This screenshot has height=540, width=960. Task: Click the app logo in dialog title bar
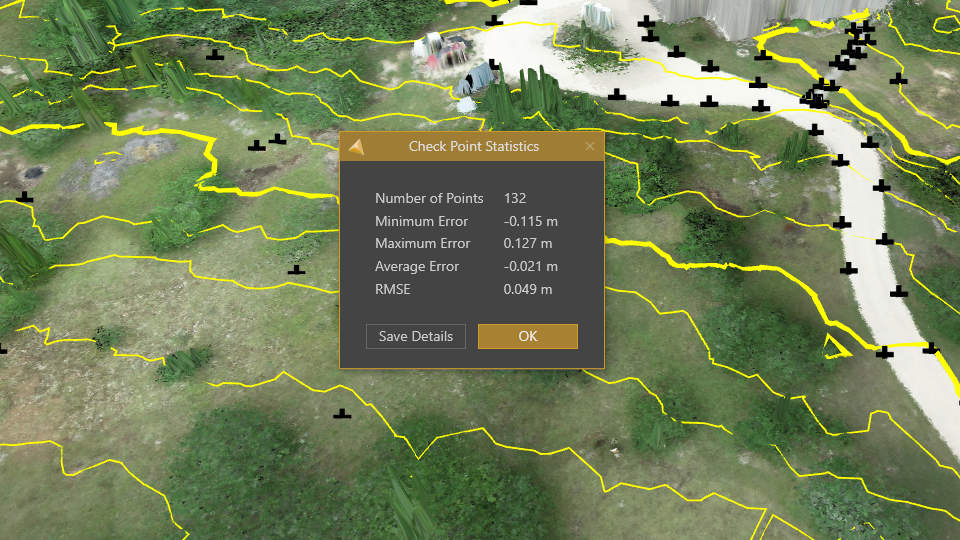click(x=356, y=146)
